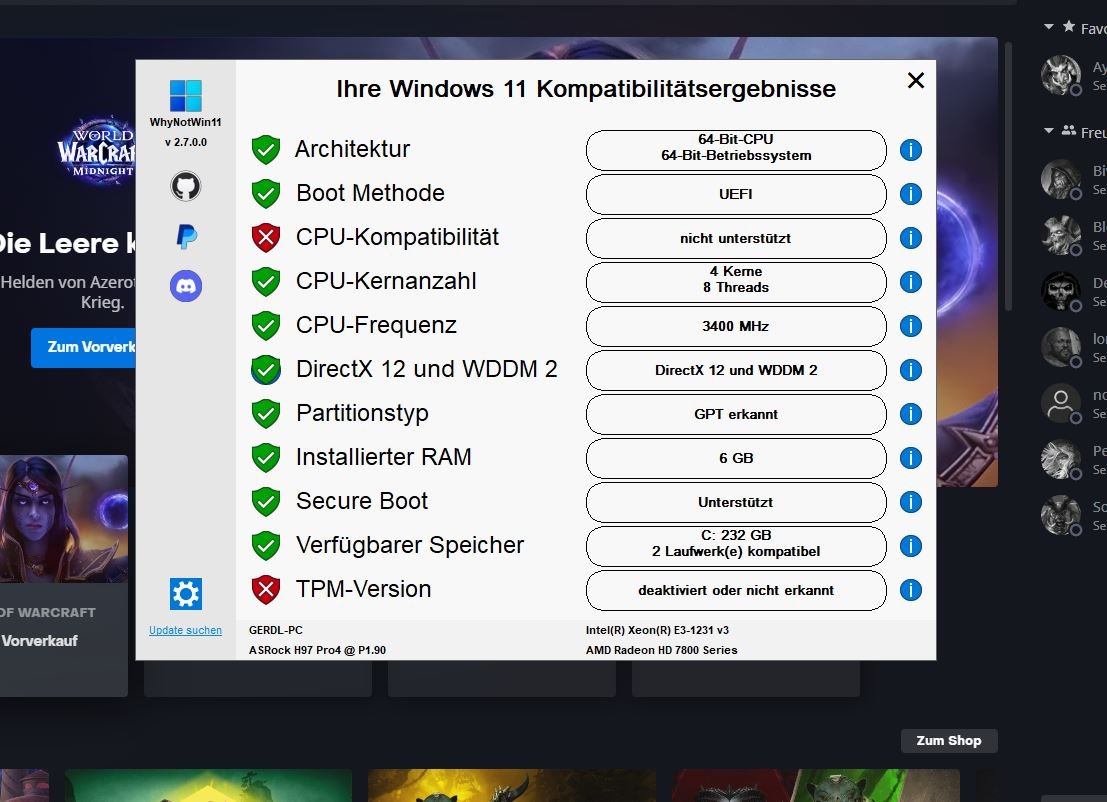Select the '4 Kerne 8 Threads' result
1107x802 pixels.
click(x=736, y=282)
